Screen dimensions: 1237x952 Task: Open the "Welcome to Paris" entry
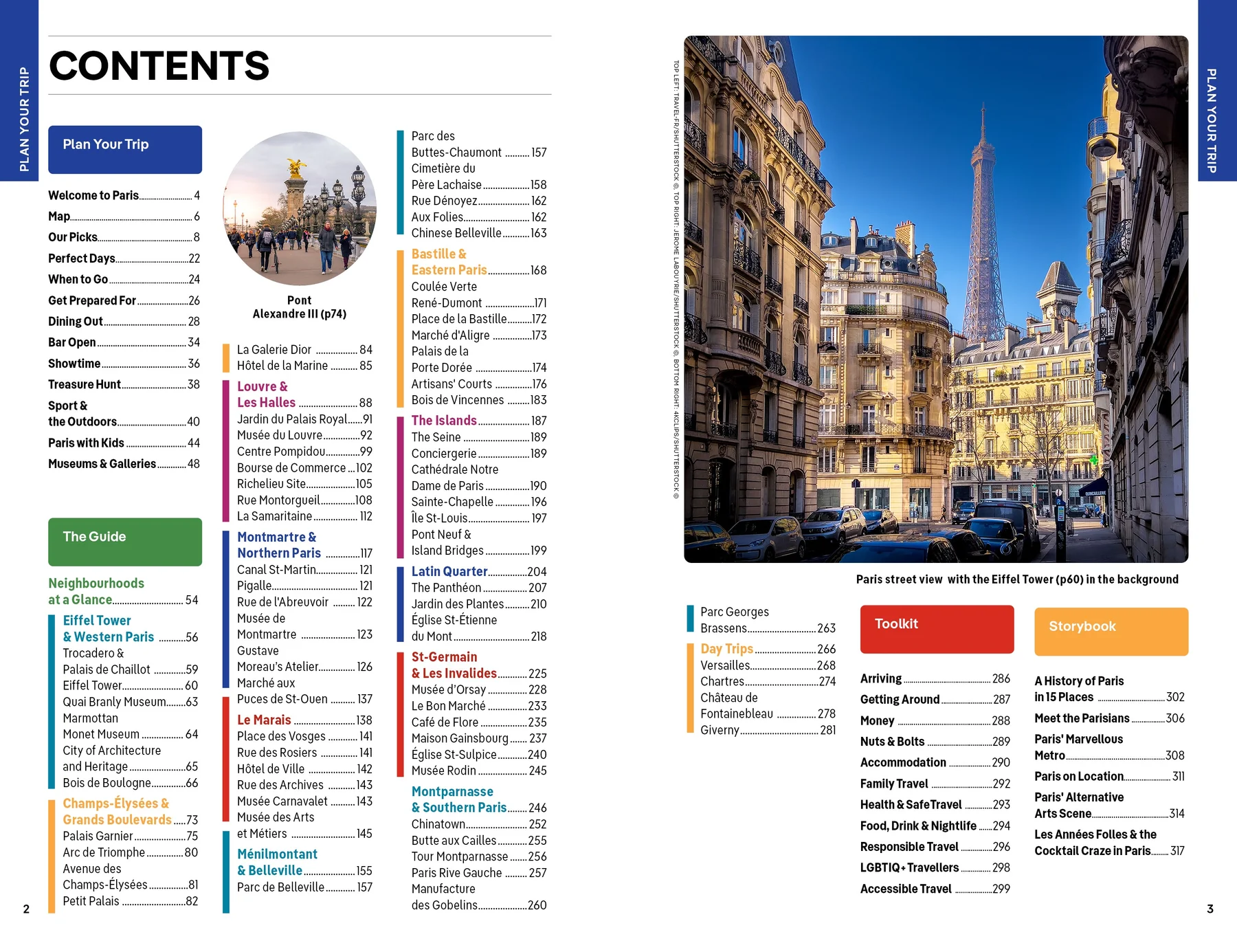[x=93, y=195]
